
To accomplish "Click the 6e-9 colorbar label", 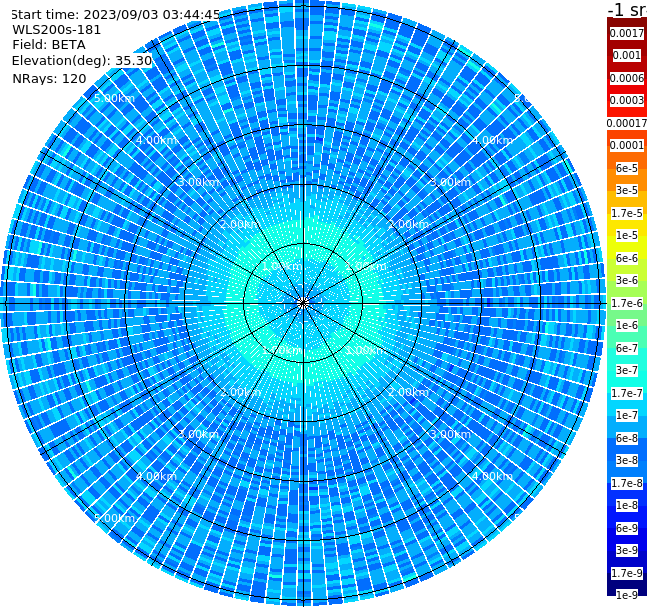I will pos(627,528).
